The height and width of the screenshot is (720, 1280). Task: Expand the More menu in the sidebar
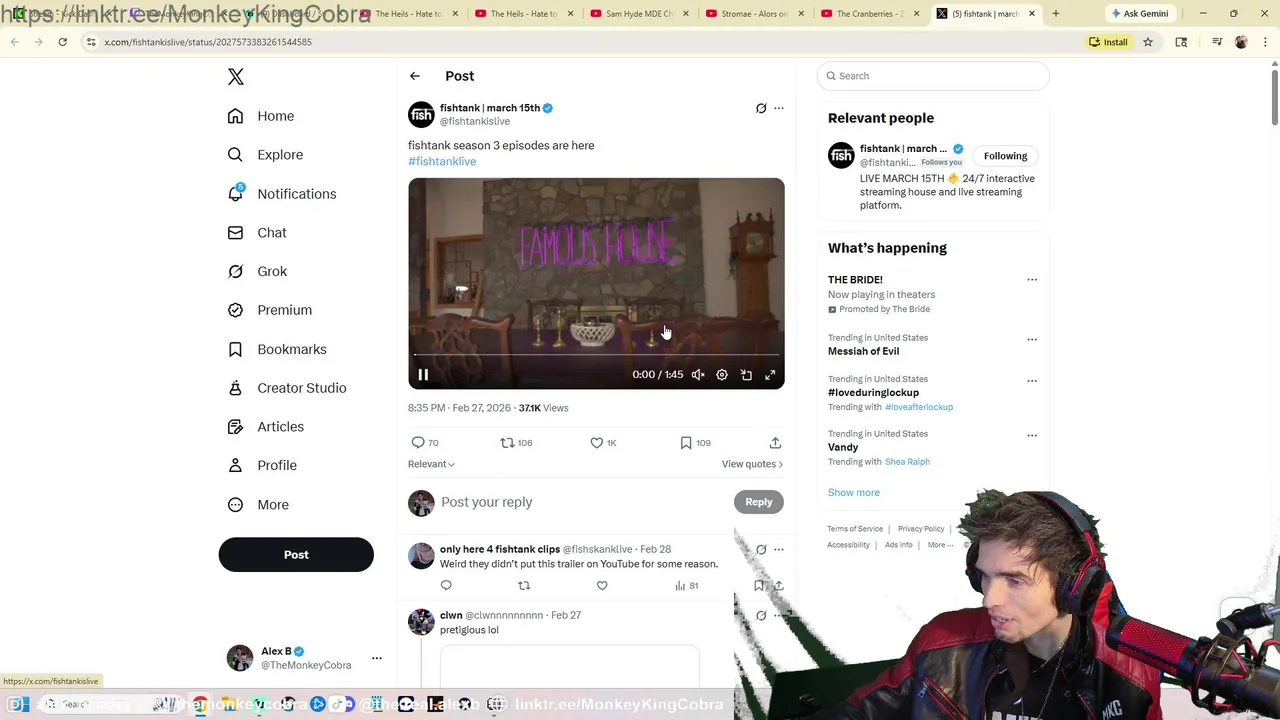point(258,505)
